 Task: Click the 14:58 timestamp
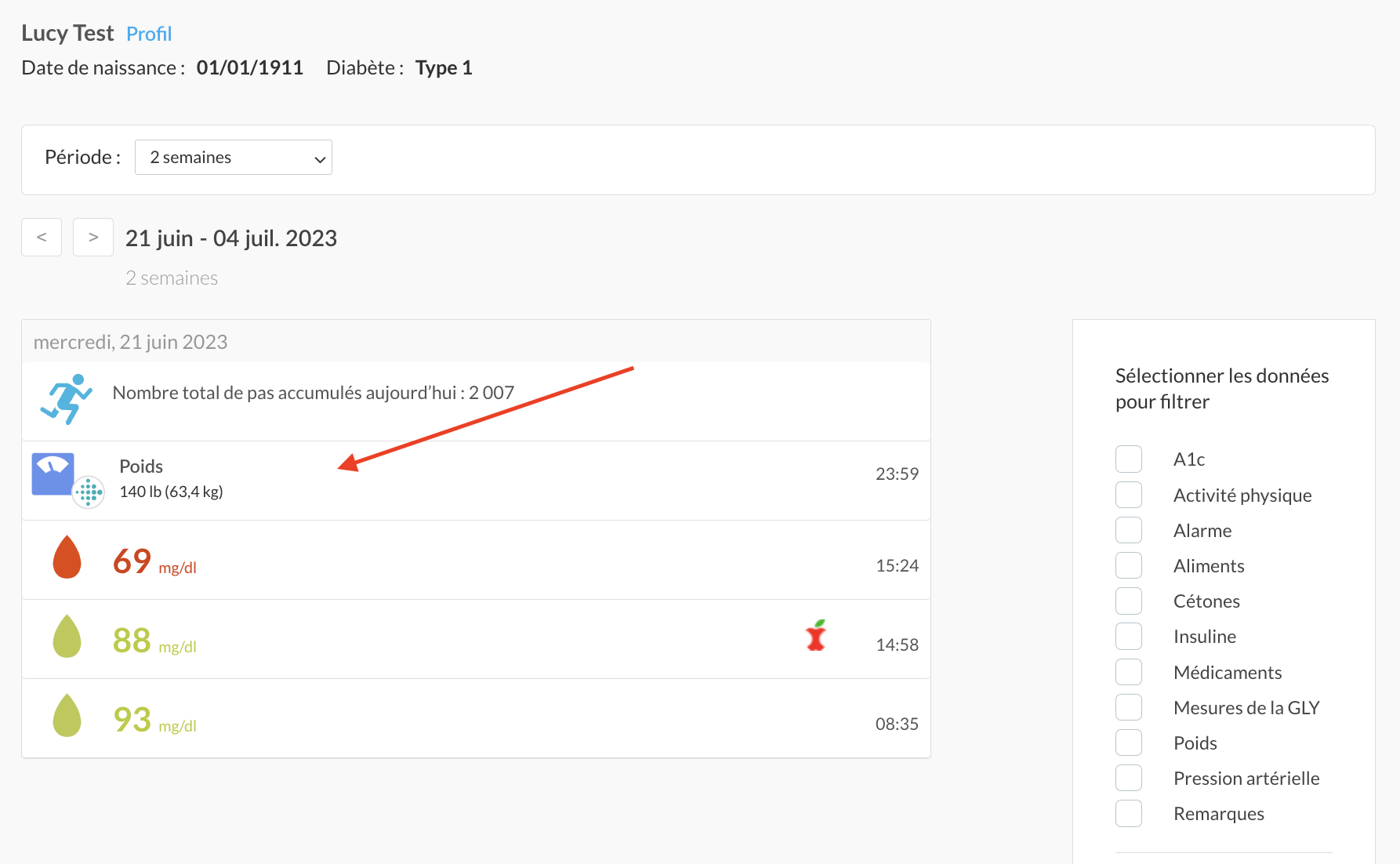[x=897, y=644]
